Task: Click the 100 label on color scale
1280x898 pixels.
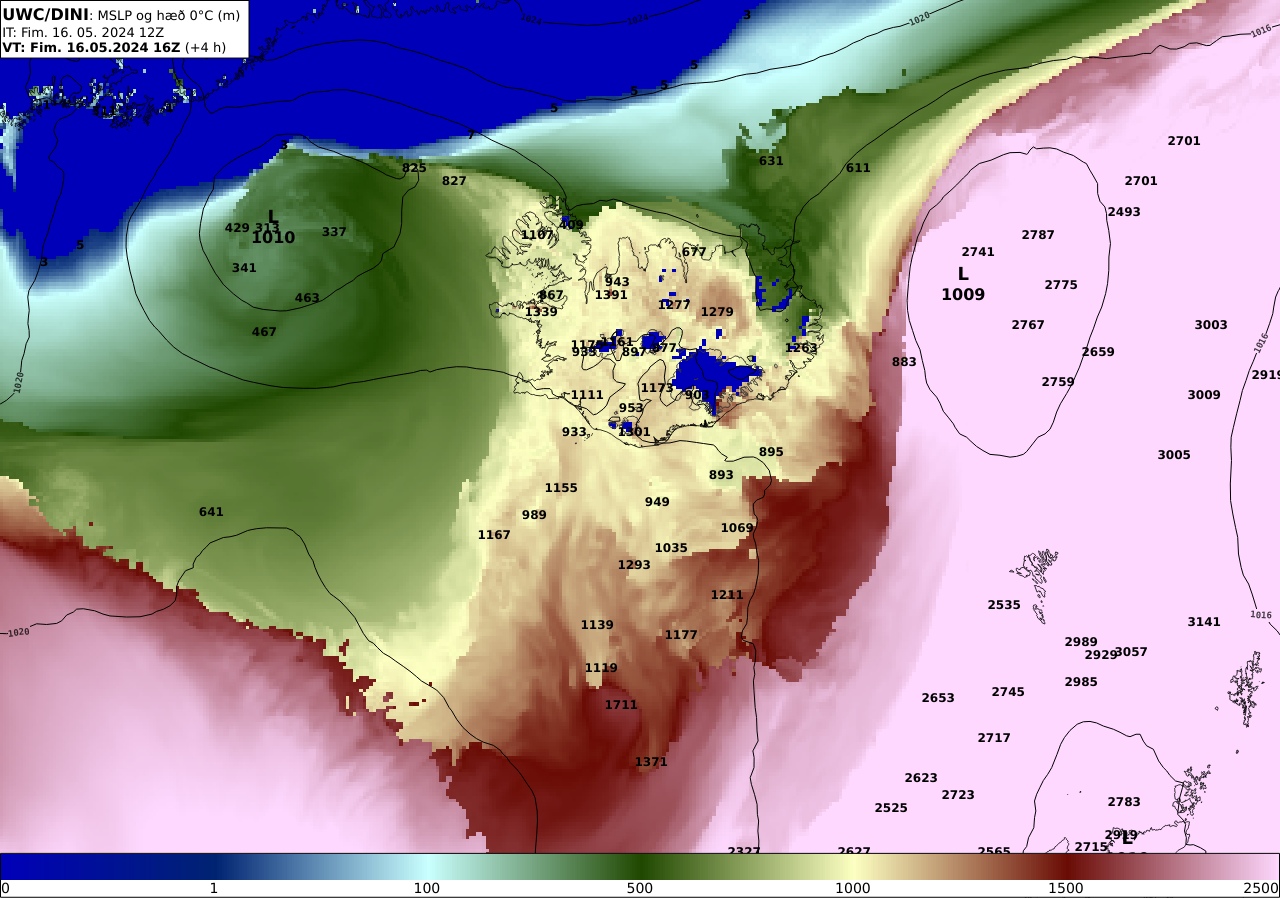Action: 427,888
